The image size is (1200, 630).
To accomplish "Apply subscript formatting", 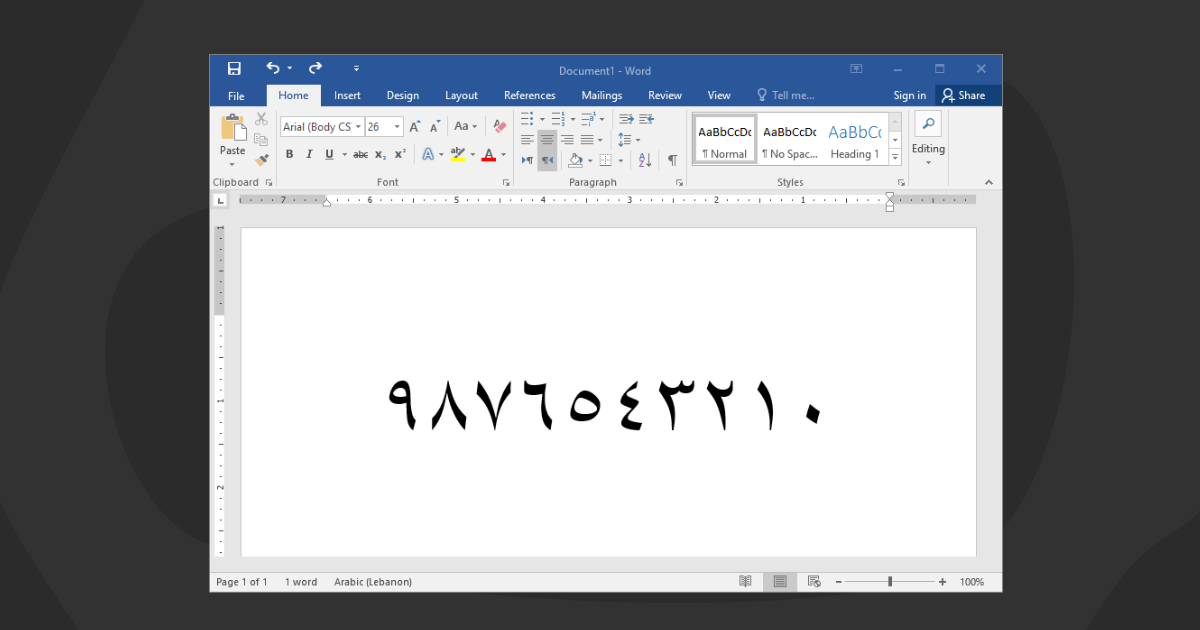I will (380, 155).
